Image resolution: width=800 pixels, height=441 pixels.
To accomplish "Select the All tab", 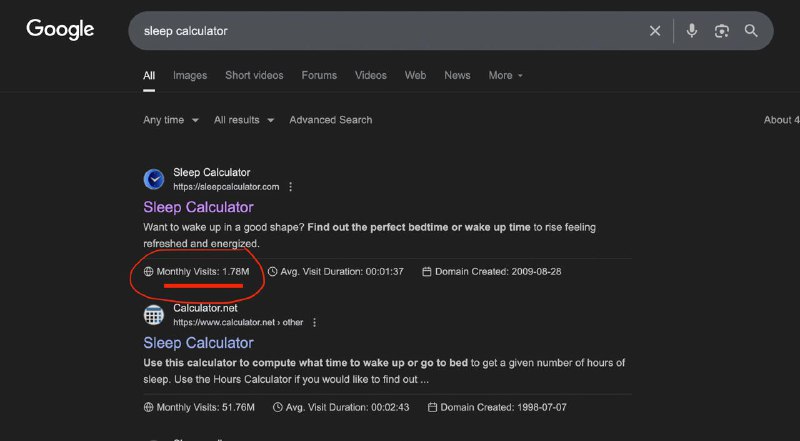I will [149, 76].
